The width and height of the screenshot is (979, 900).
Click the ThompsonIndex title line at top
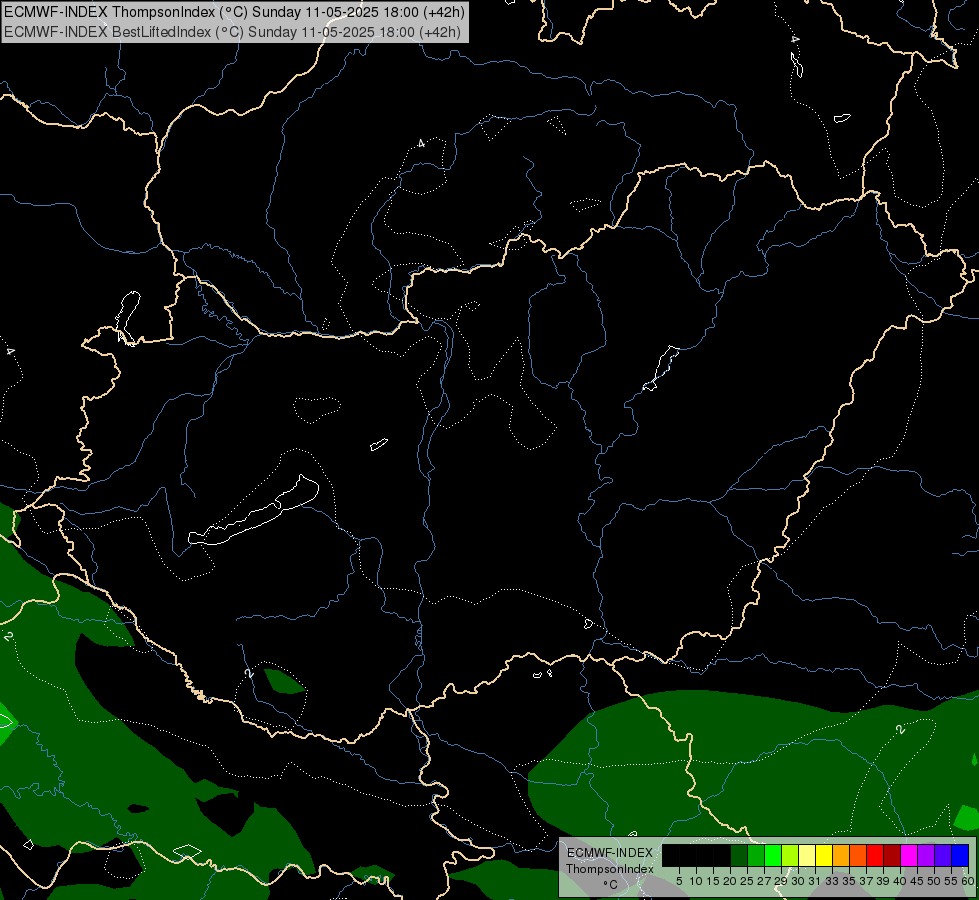[x=234, y=12]
